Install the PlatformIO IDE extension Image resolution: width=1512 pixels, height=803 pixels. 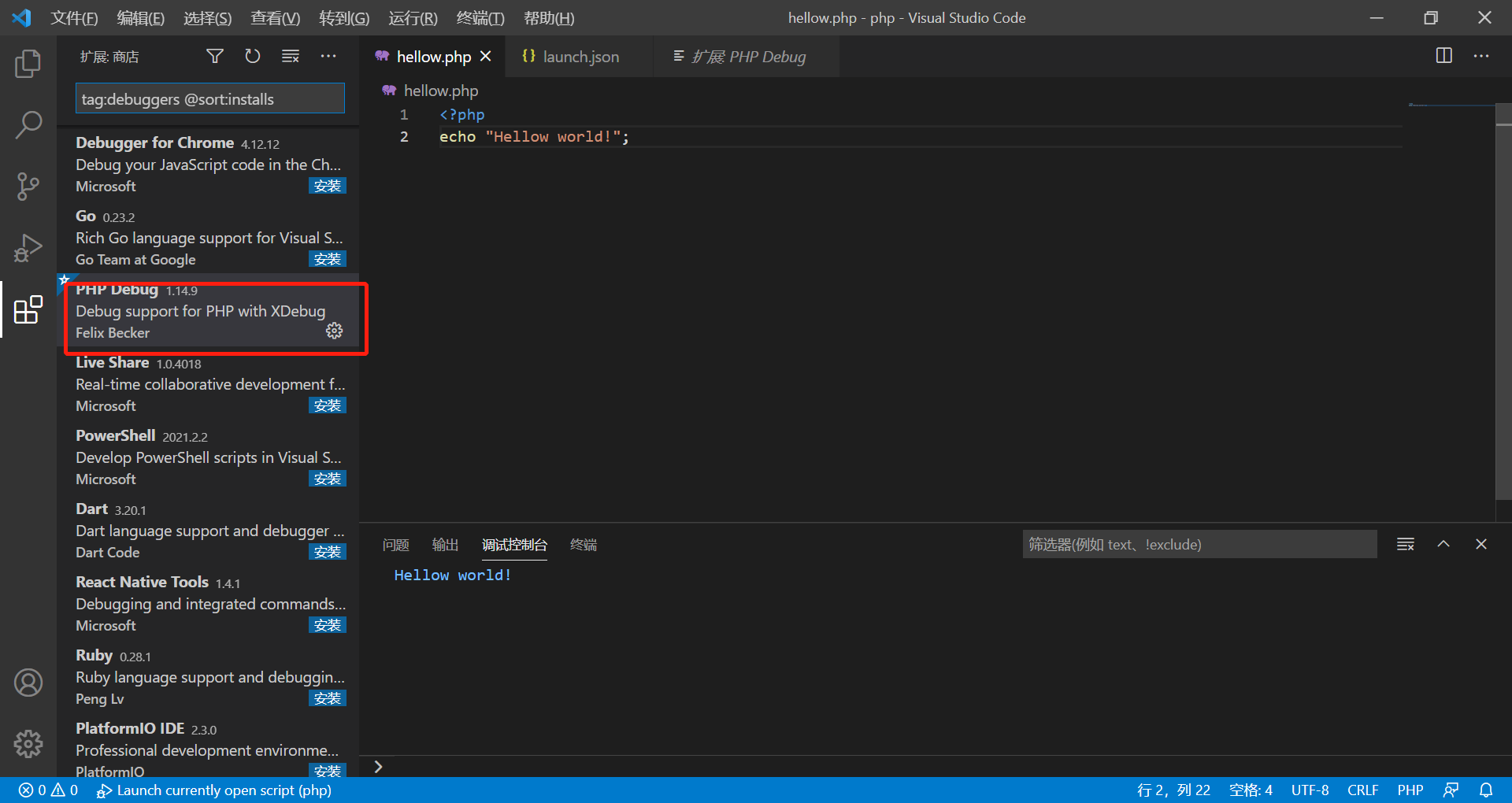328,771
